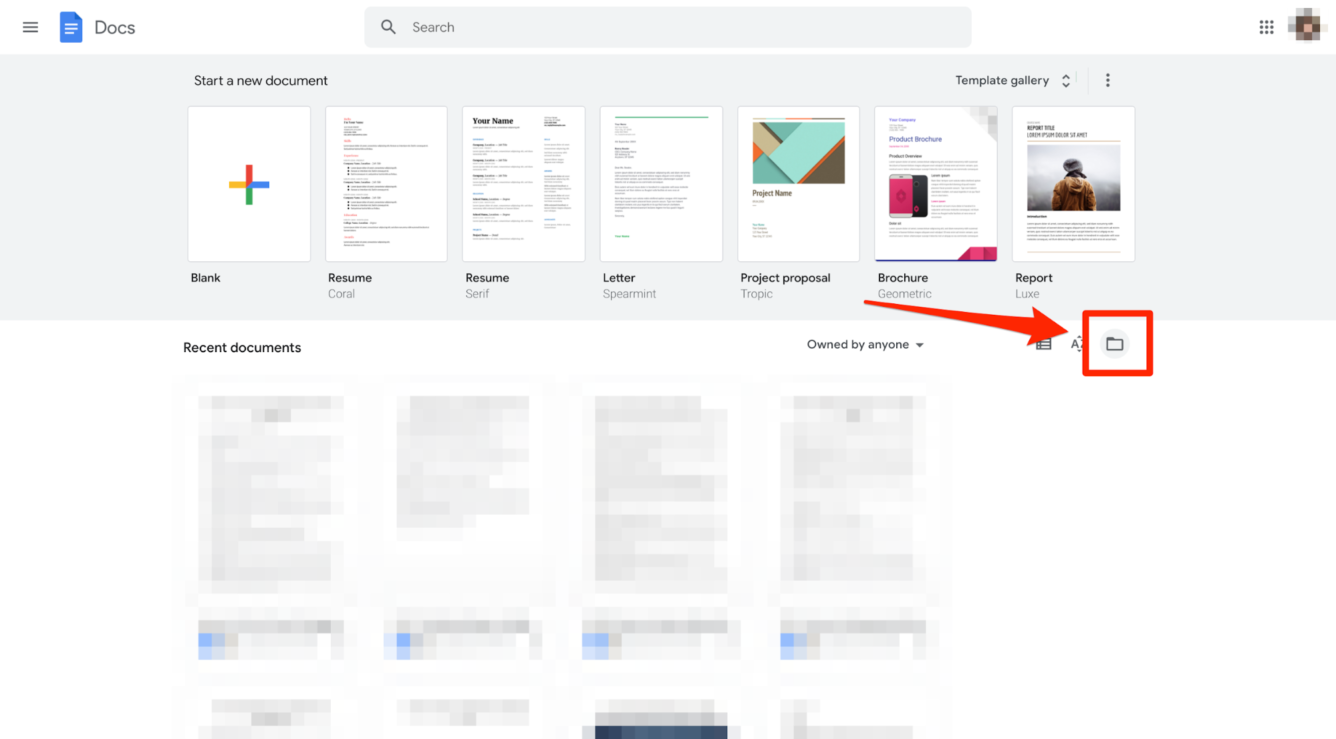Create a Blank document
1336x739 pixels.
click(249, 184)
